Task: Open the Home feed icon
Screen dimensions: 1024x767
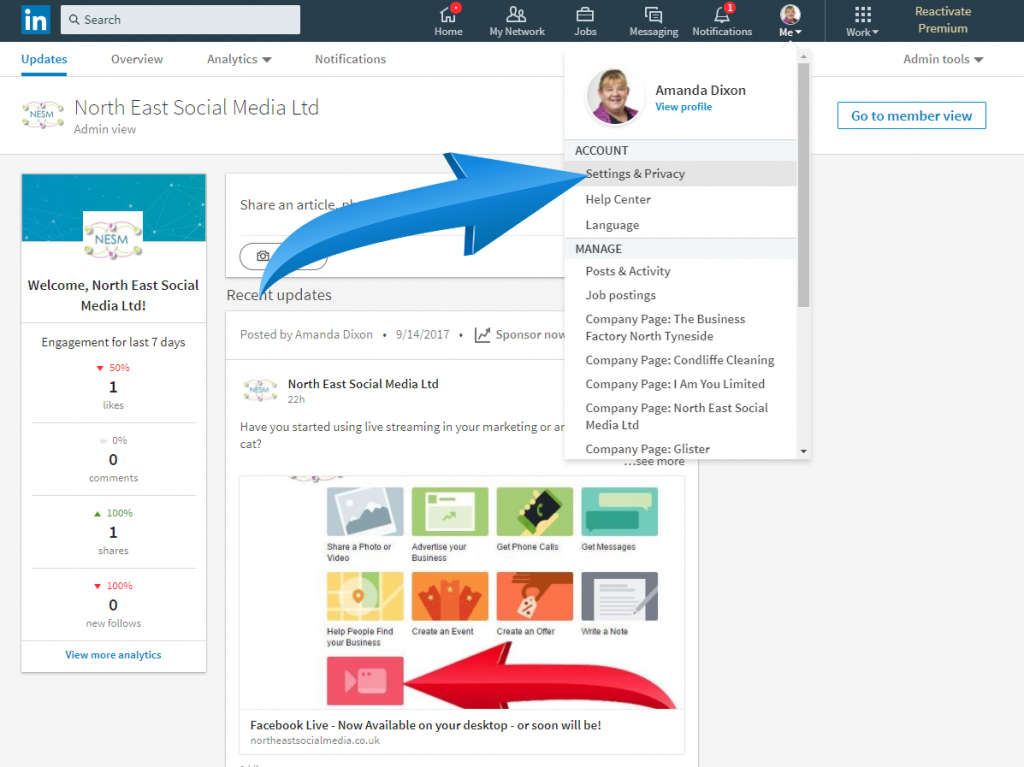Action: point(448,14)
